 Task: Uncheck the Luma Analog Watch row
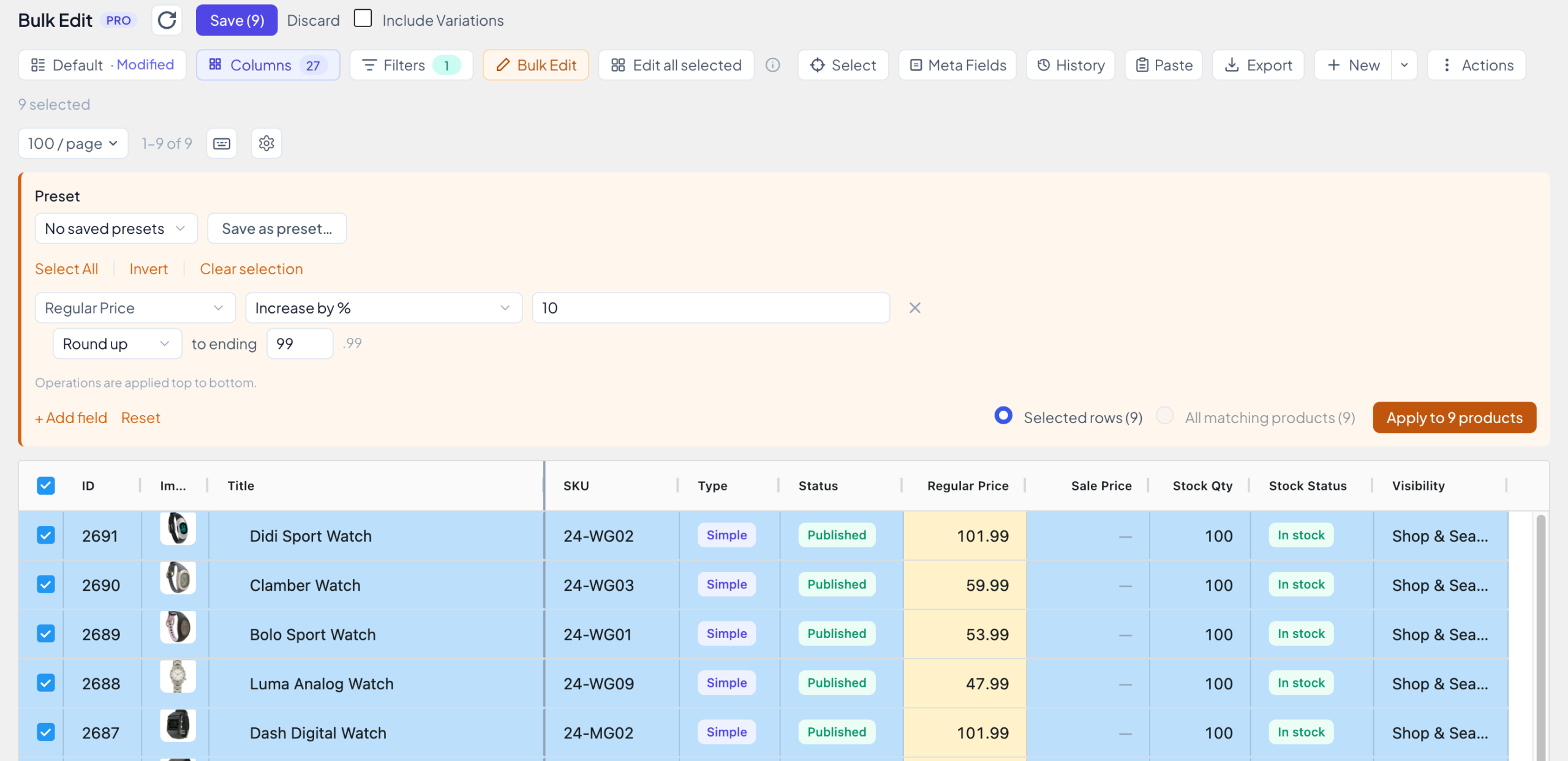point(46,683)
